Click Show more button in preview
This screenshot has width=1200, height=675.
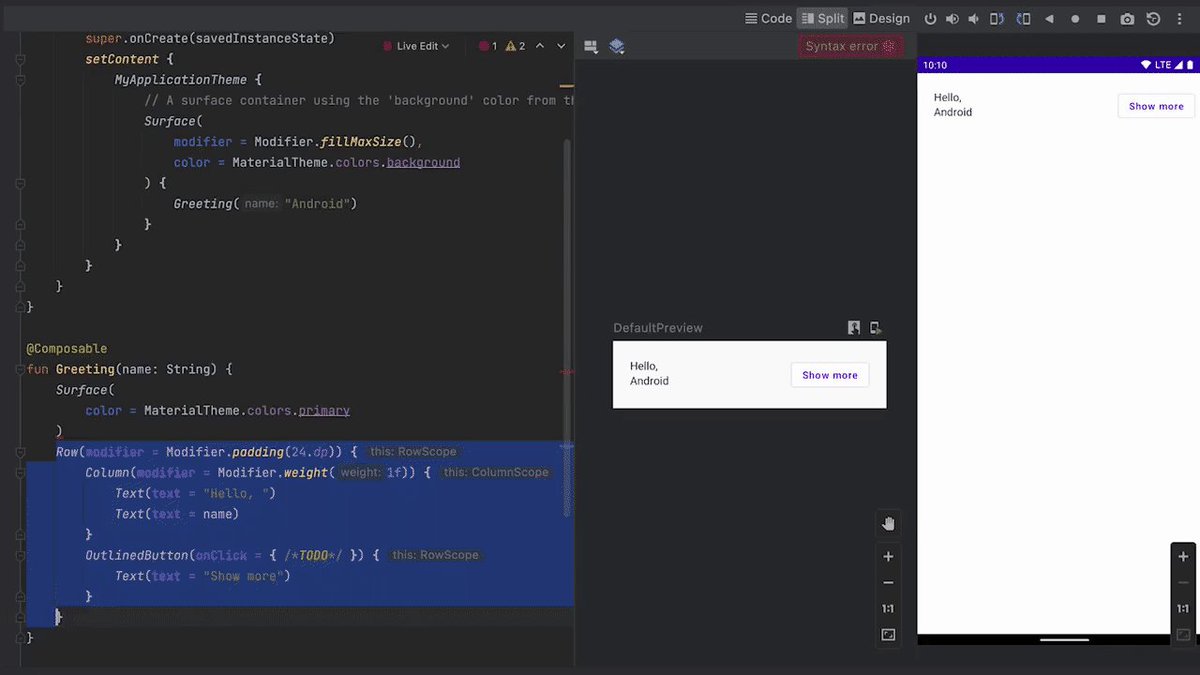point(830,375)
